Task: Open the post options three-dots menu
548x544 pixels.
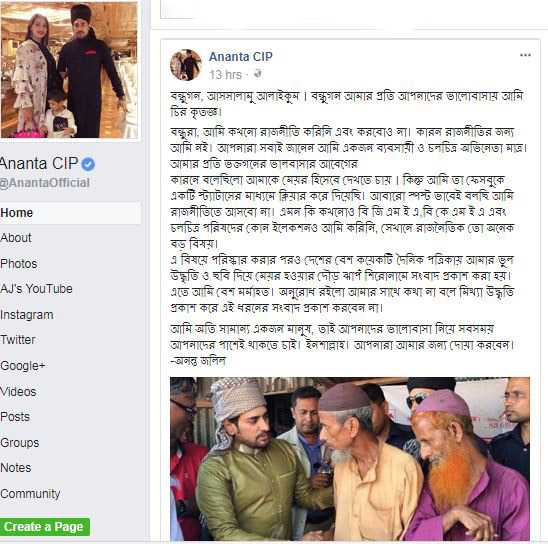Action: click(x=525, y=55)
